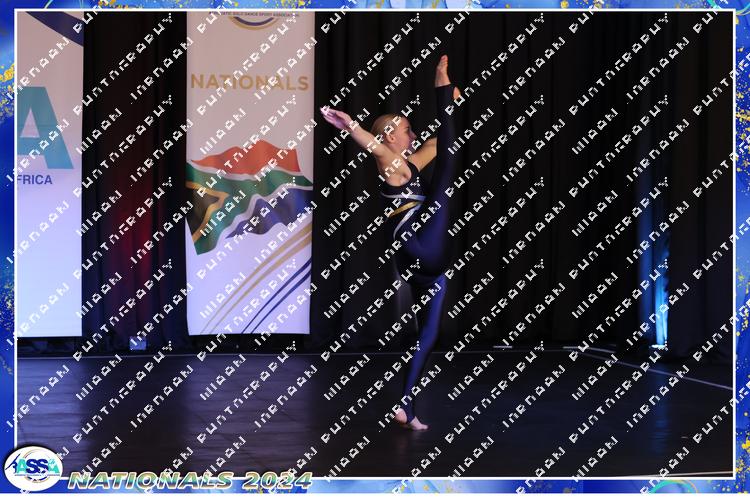Click the AFRICA text on the left banner
Screen dimensions: 750x500
(x=38, y=180)
